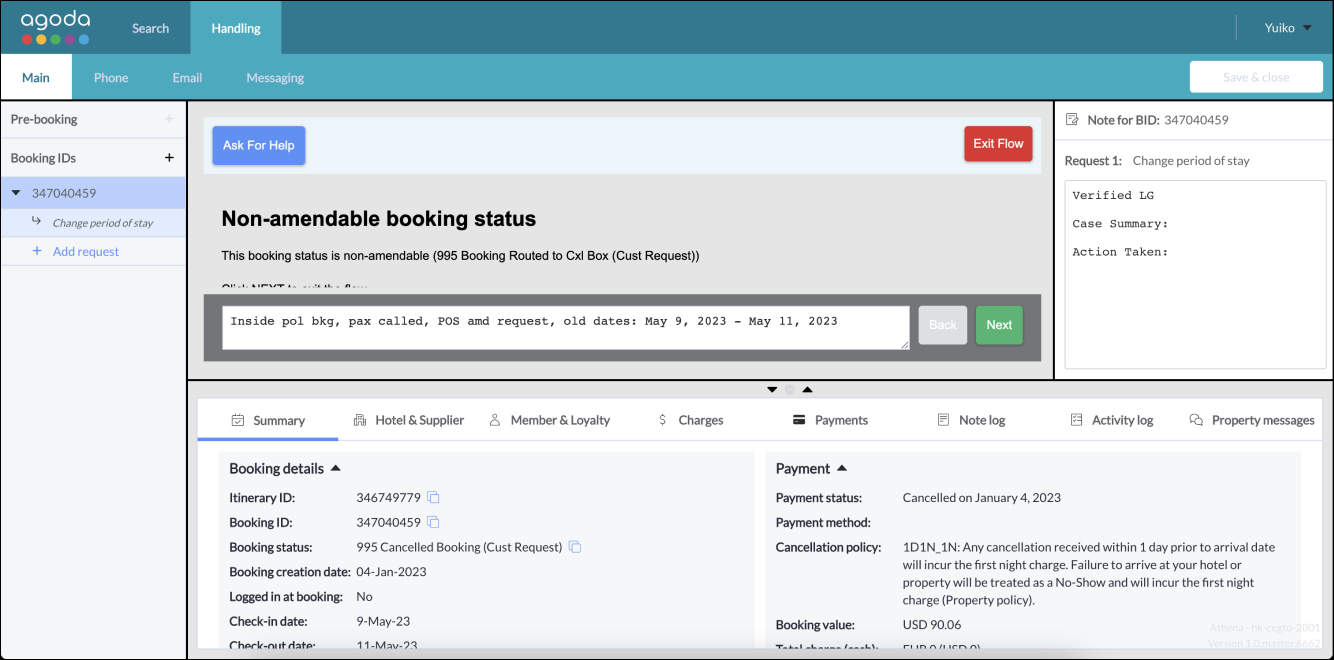
Task: Click the plus icon beside Booking IDs
Action: (169, 158)
